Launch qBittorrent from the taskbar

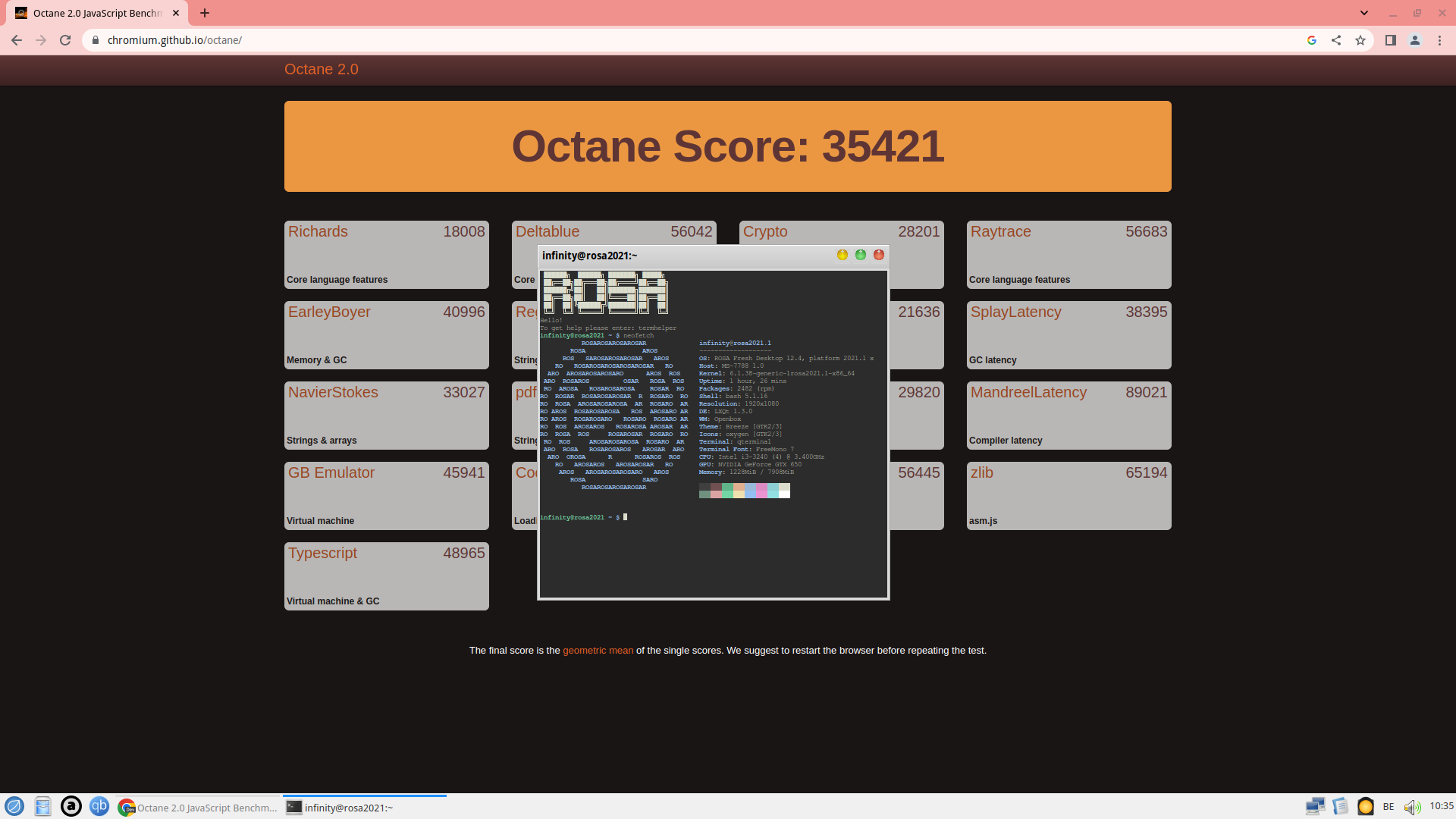[99, 807]
